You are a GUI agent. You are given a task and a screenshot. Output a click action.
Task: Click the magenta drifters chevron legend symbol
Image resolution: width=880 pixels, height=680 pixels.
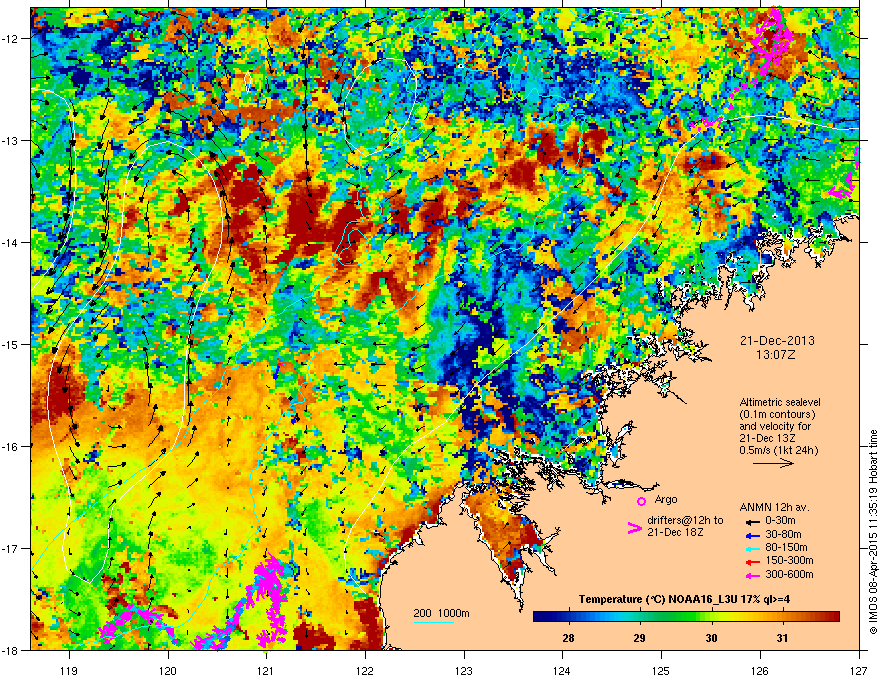point(634,527)
